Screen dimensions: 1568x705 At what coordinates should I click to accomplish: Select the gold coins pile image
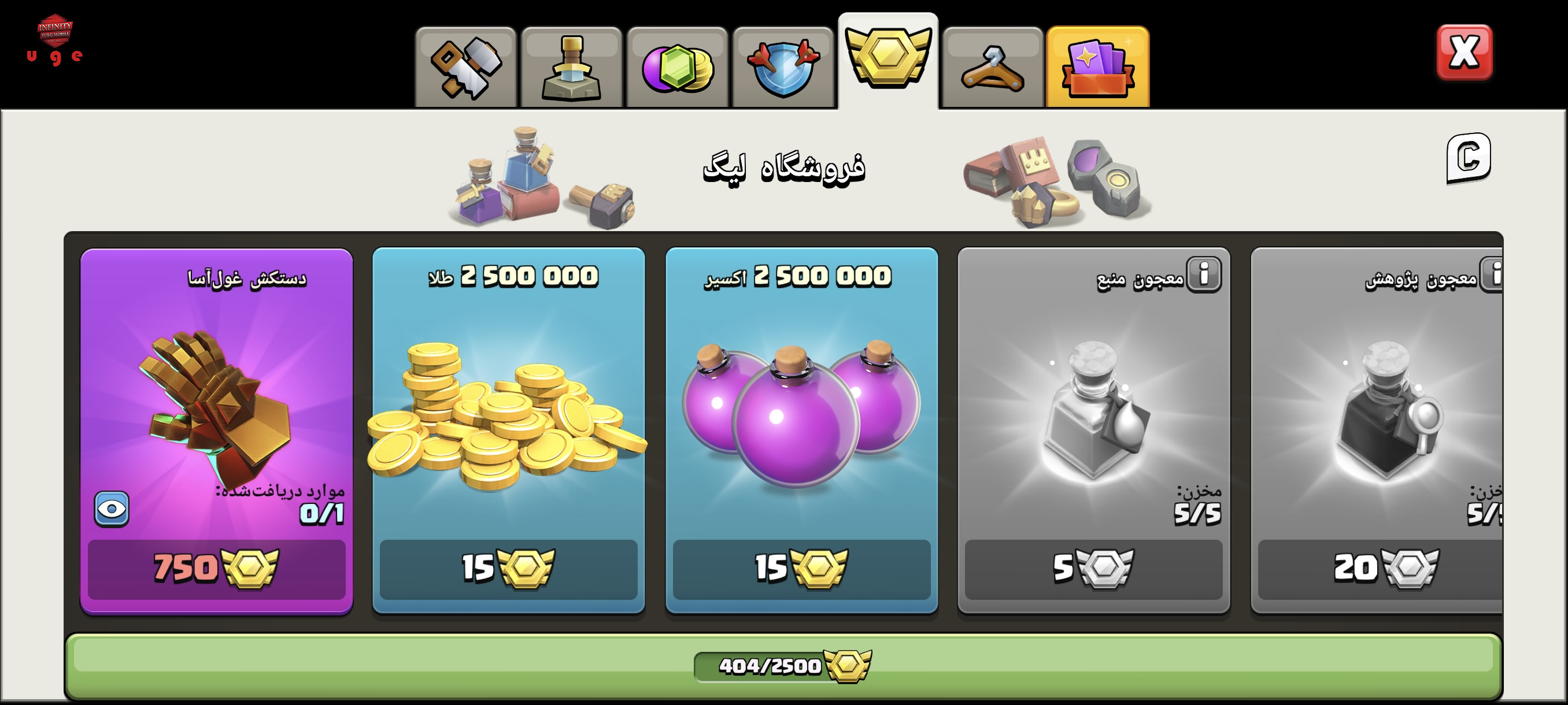(506, 415)
